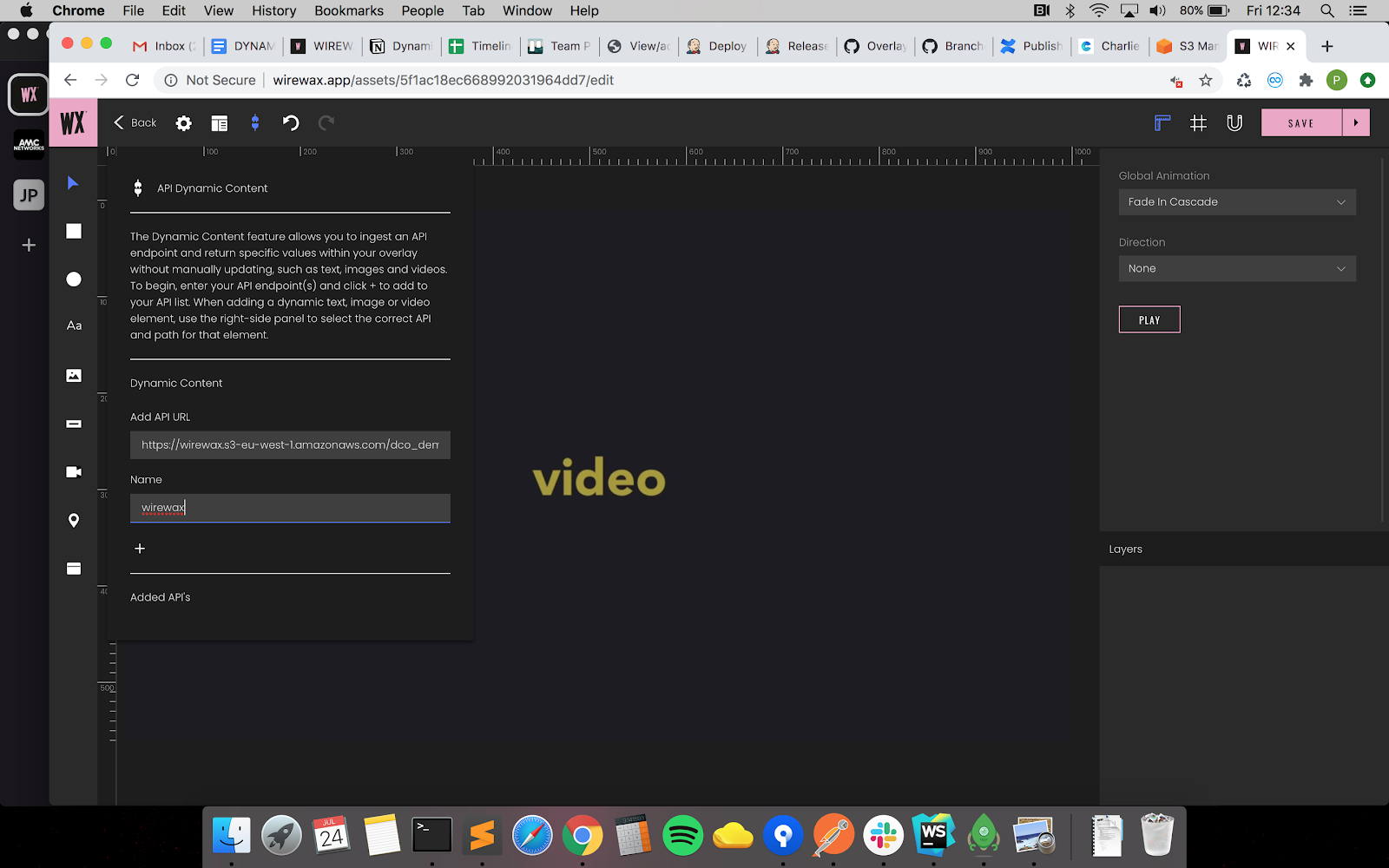
Task: Pick the video camera element tool
Action: pos(74,472)
